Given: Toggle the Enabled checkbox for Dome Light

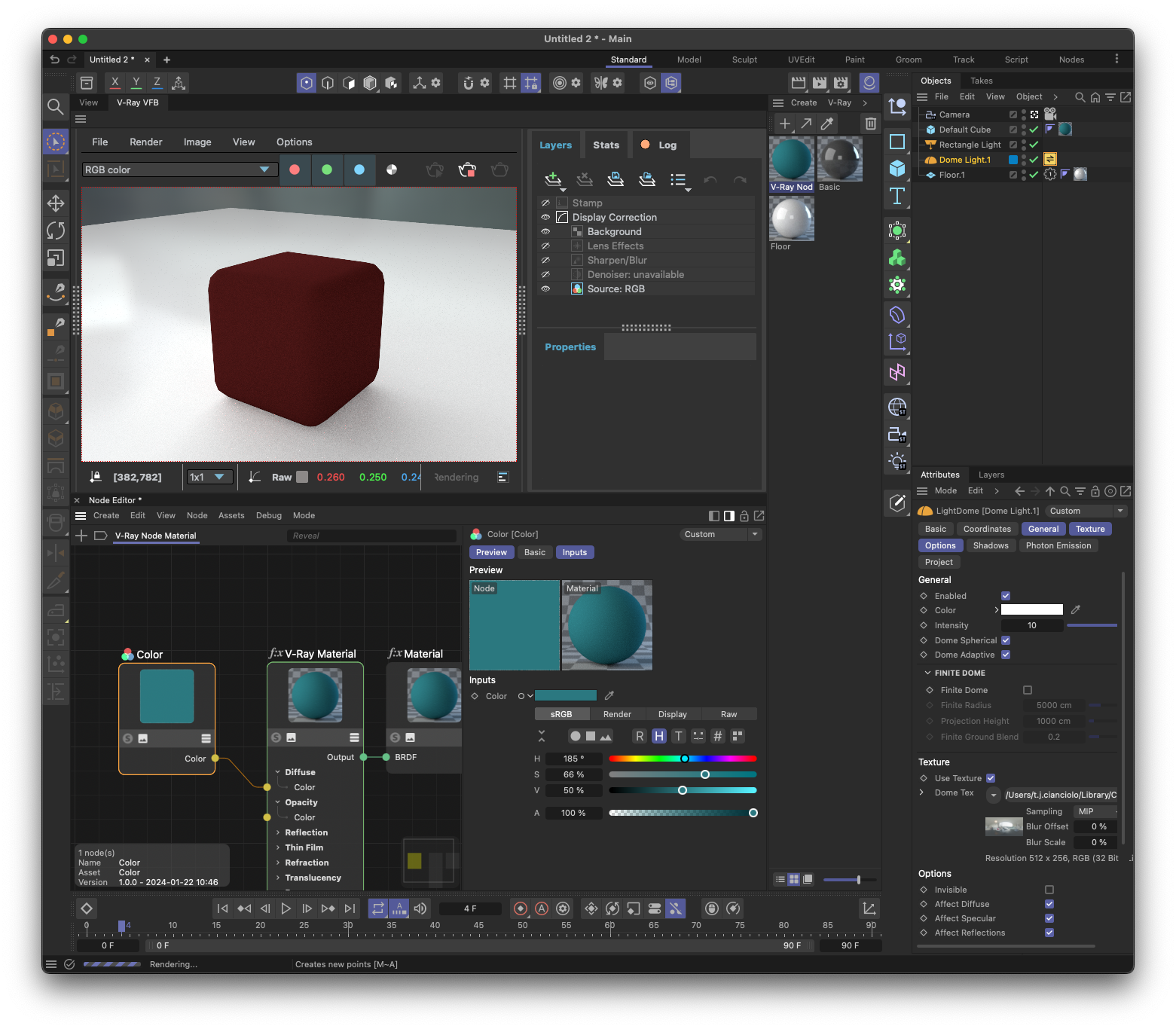Looking at the screenshot, I should click(1006, 596).
